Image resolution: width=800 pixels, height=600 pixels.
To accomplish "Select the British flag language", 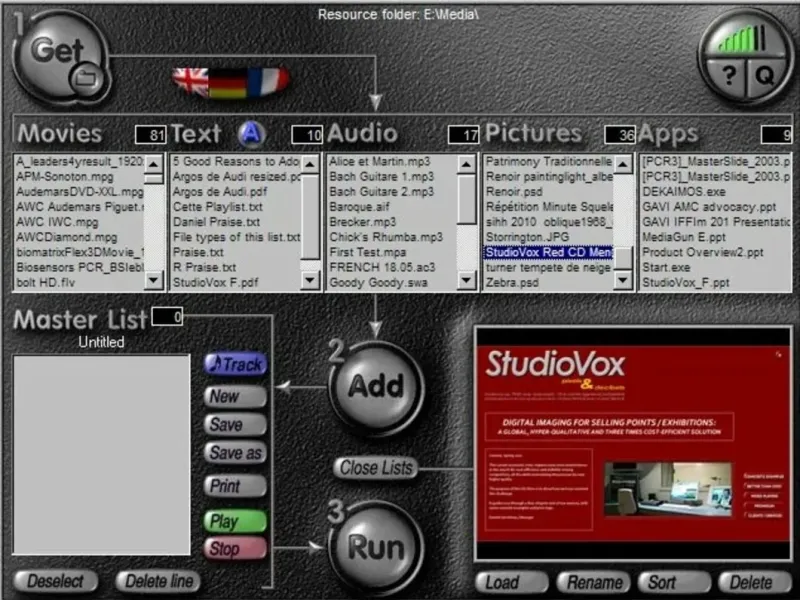I will 190,81.
